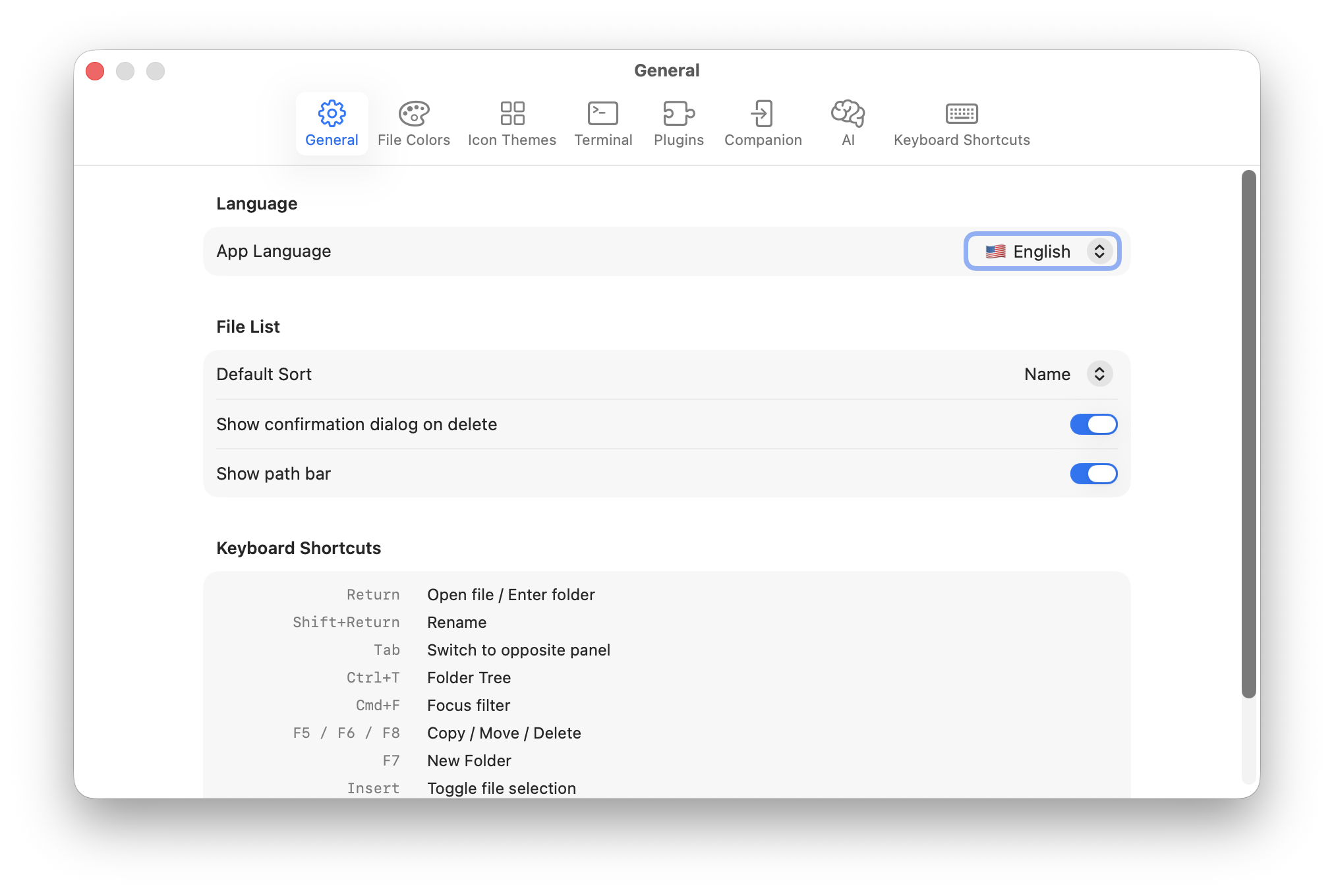Viewport: 1334px width, 896px height.
Task: Open the Plugins puzzle piece icon
Action: (x=678, y=113)
